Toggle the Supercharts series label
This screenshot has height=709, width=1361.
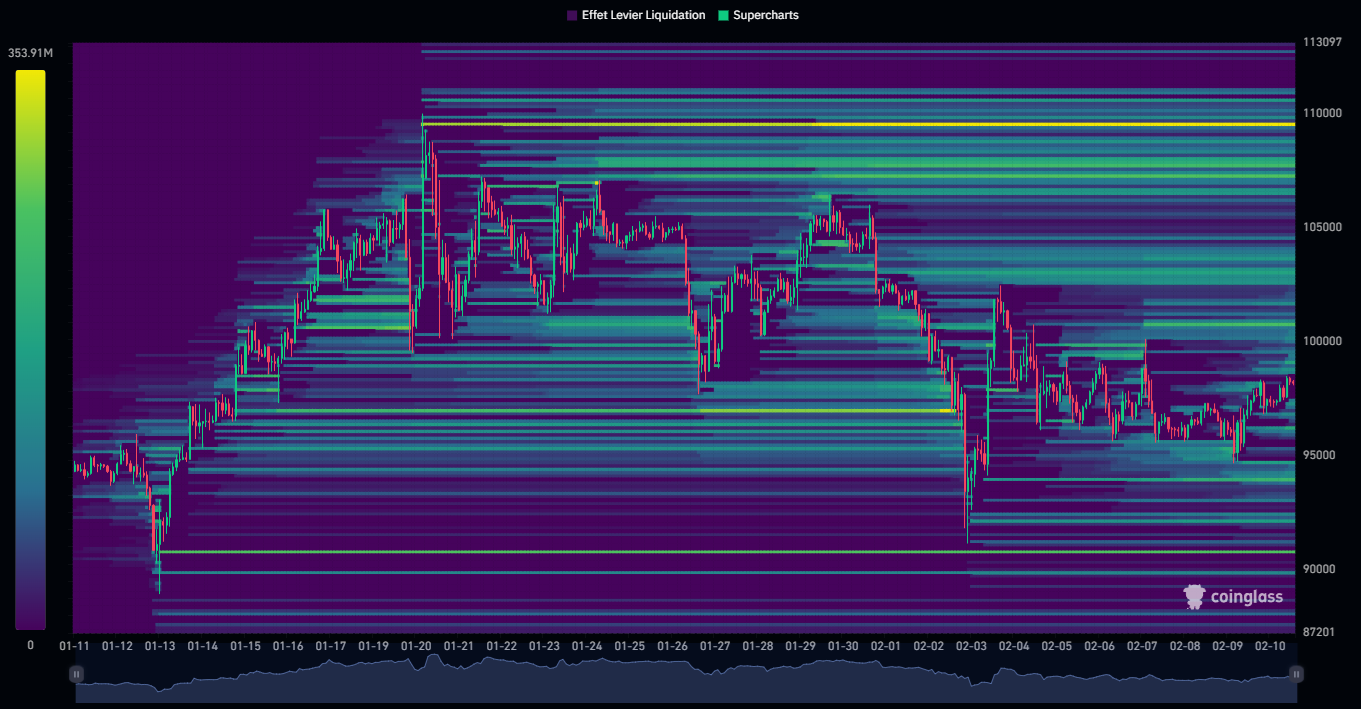(766, 16)
